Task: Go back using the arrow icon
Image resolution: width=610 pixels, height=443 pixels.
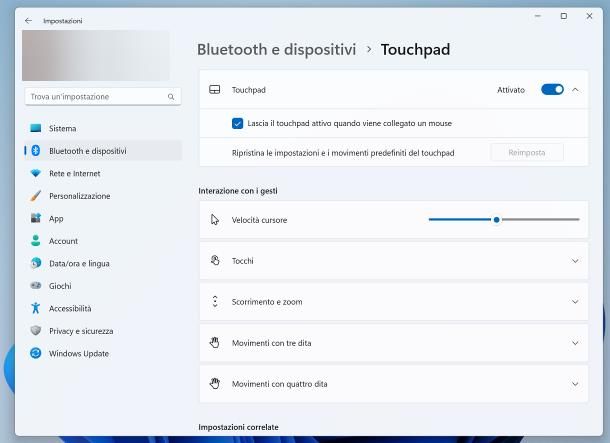Action: coord(28,21)
